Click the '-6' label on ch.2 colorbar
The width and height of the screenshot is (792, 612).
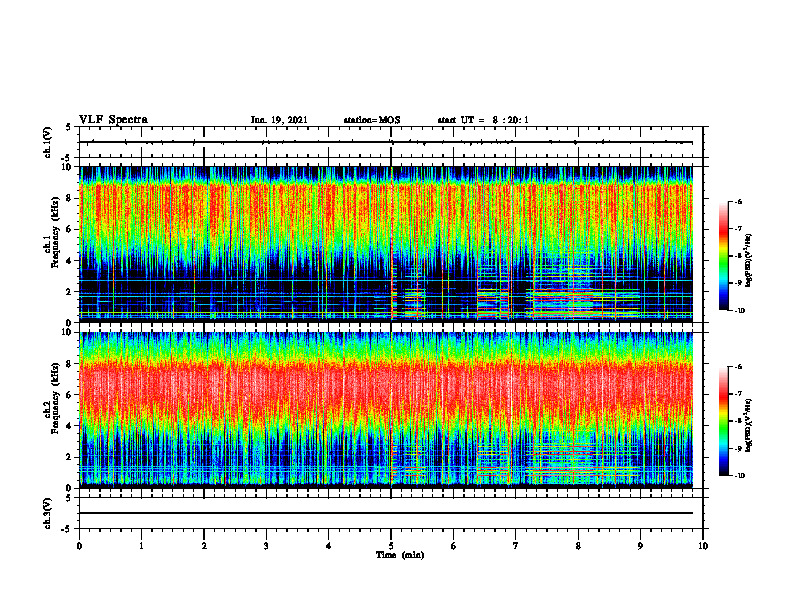point(738,367)
